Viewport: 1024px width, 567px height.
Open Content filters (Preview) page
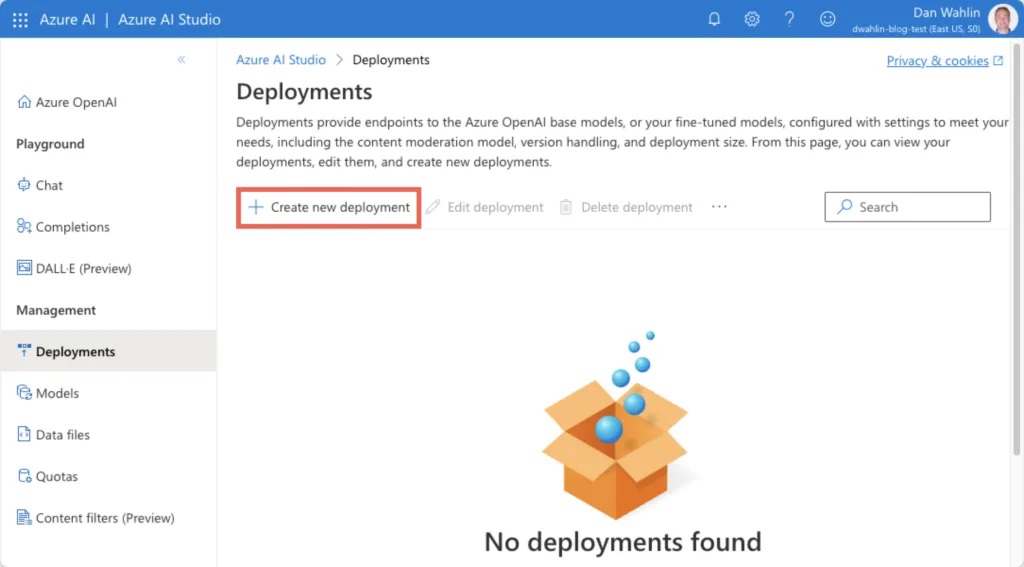pyautogui.click(x=104, y=518)
